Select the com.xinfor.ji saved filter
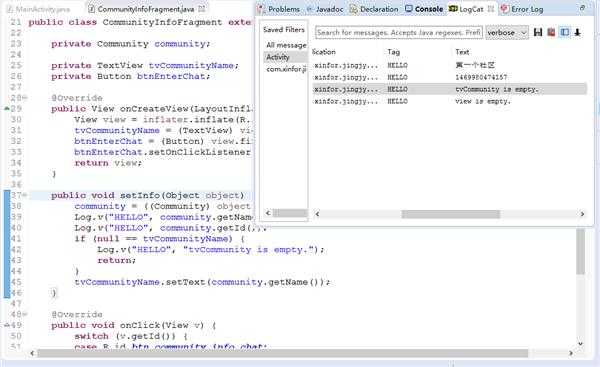The height and width of the screenshot is (367, 600). (286, 69)
